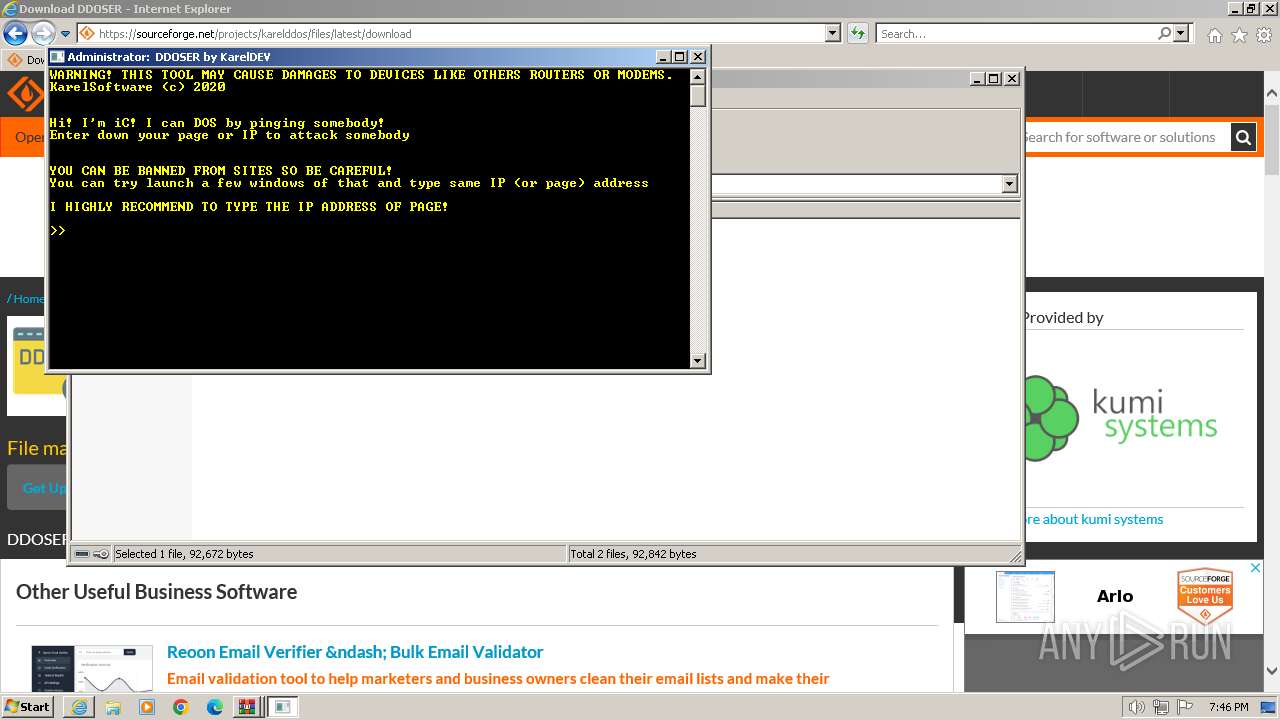Viewport: 1280px width, 720px height.
Task: Click the volume speaker tray icon
Action: 1137,707
